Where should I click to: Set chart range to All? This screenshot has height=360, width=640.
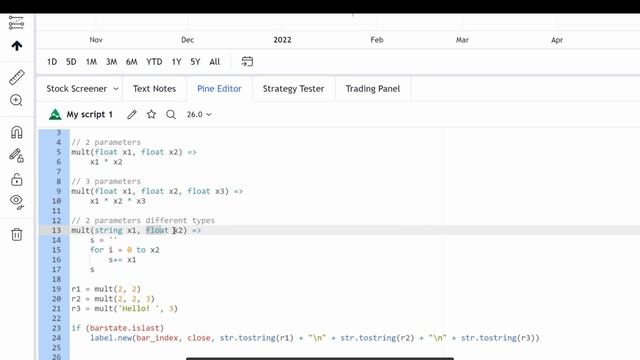[x=215, y=62]
